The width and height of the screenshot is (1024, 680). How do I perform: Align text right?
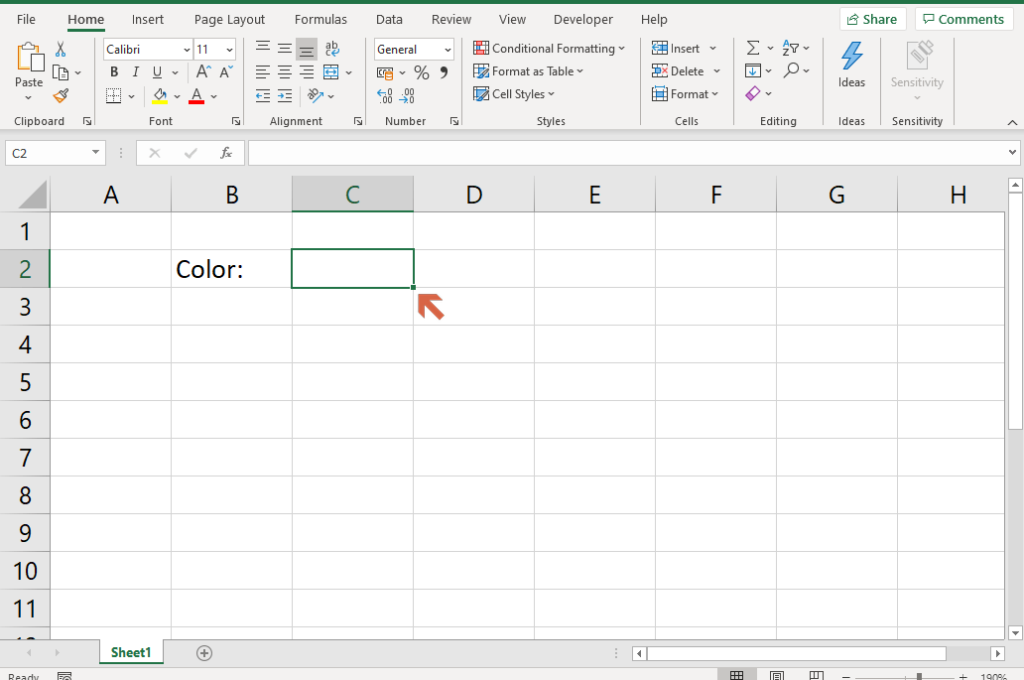(306, 72)
